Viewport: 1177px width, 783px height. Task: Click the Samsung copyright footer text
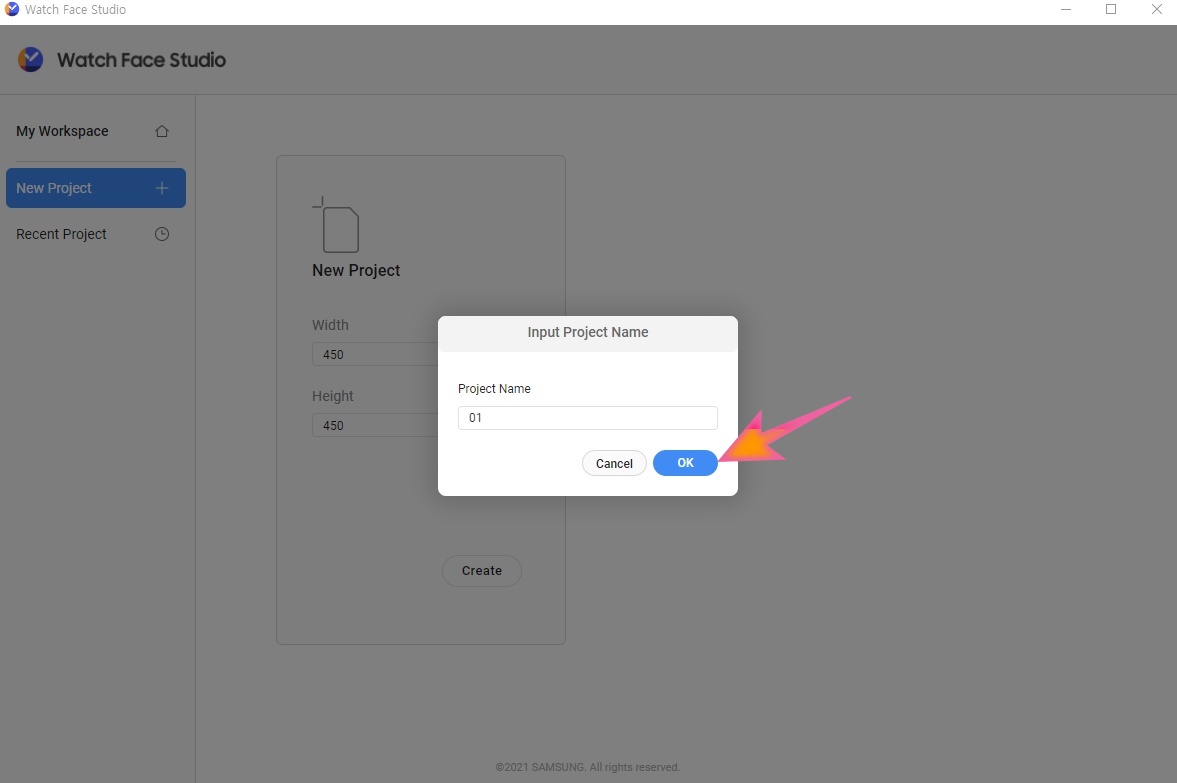pyautogui.click(x=588, y=767)
